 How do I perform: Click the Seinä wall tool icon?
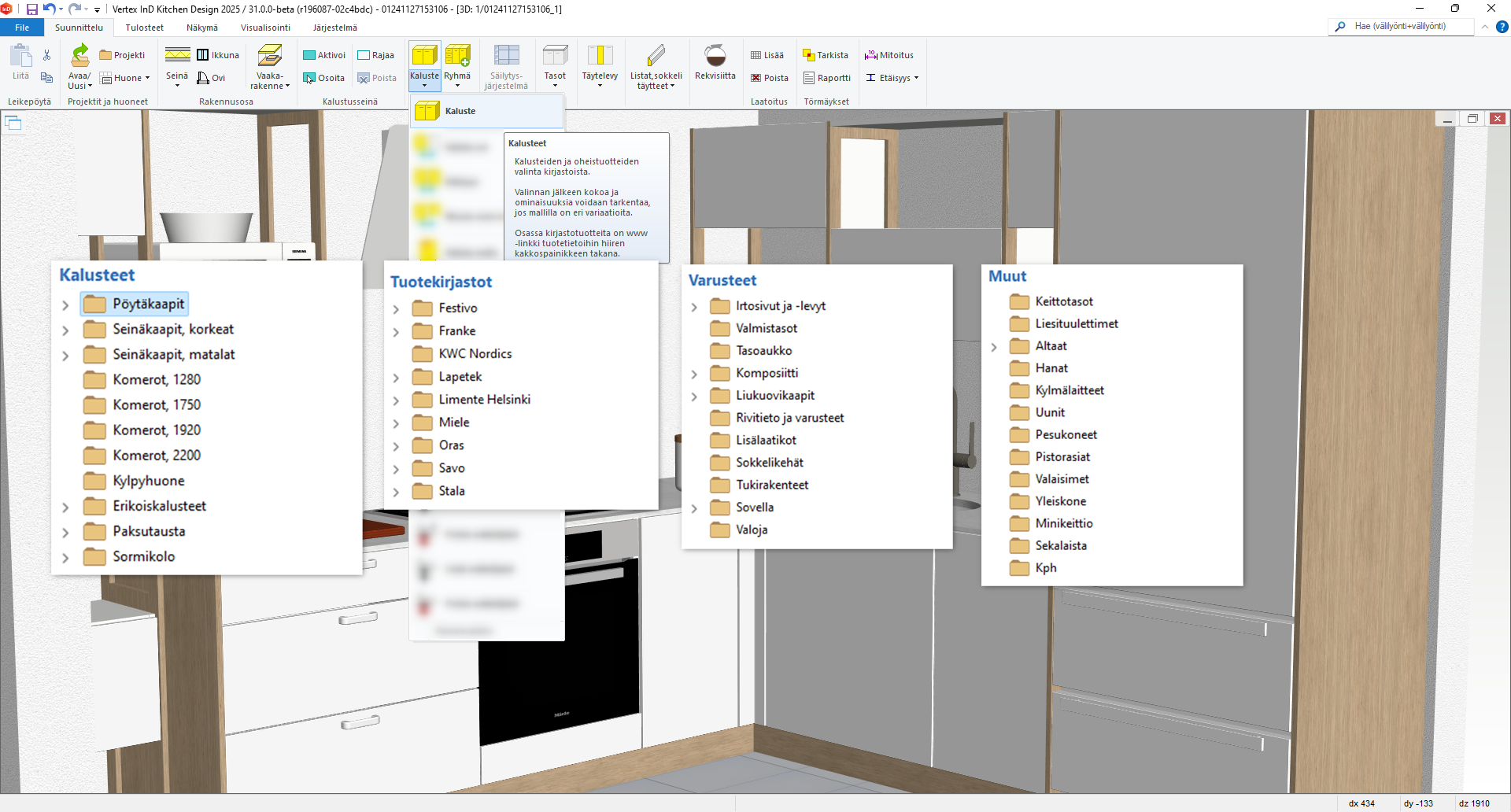177,57
